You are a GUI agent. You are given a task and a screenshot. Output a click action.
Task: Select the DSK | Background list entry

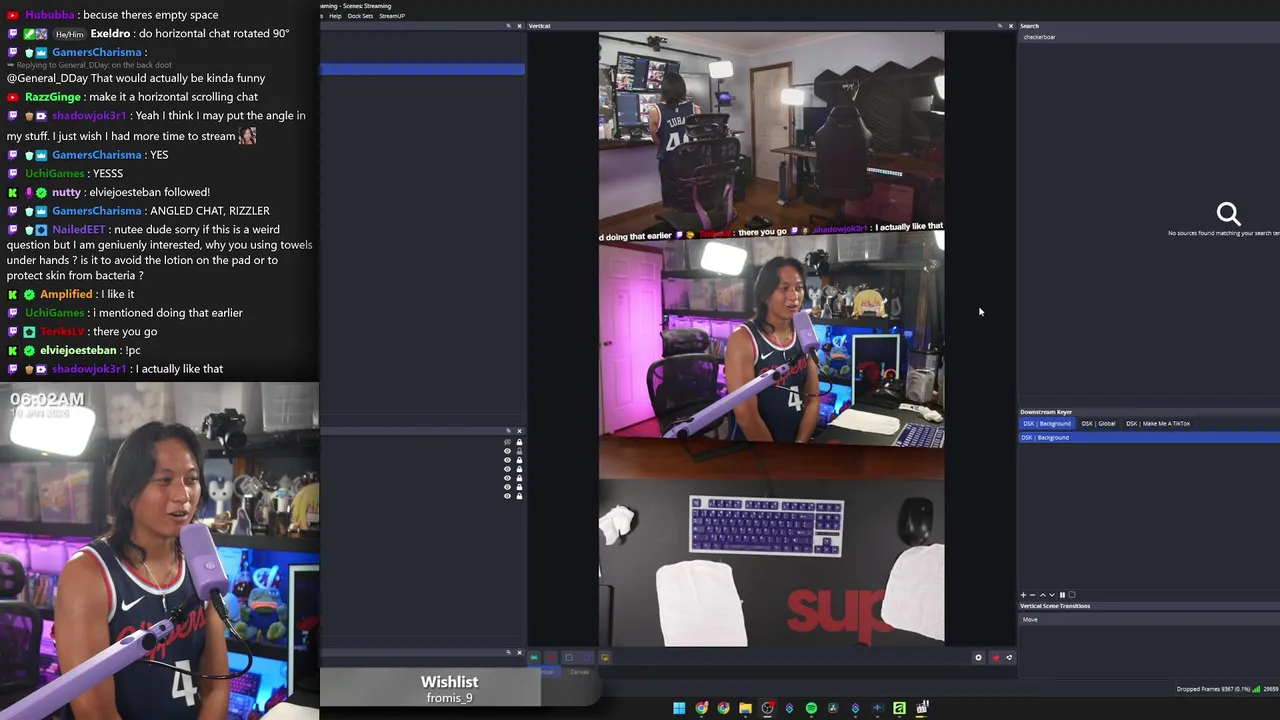[x=1149, y=437]
